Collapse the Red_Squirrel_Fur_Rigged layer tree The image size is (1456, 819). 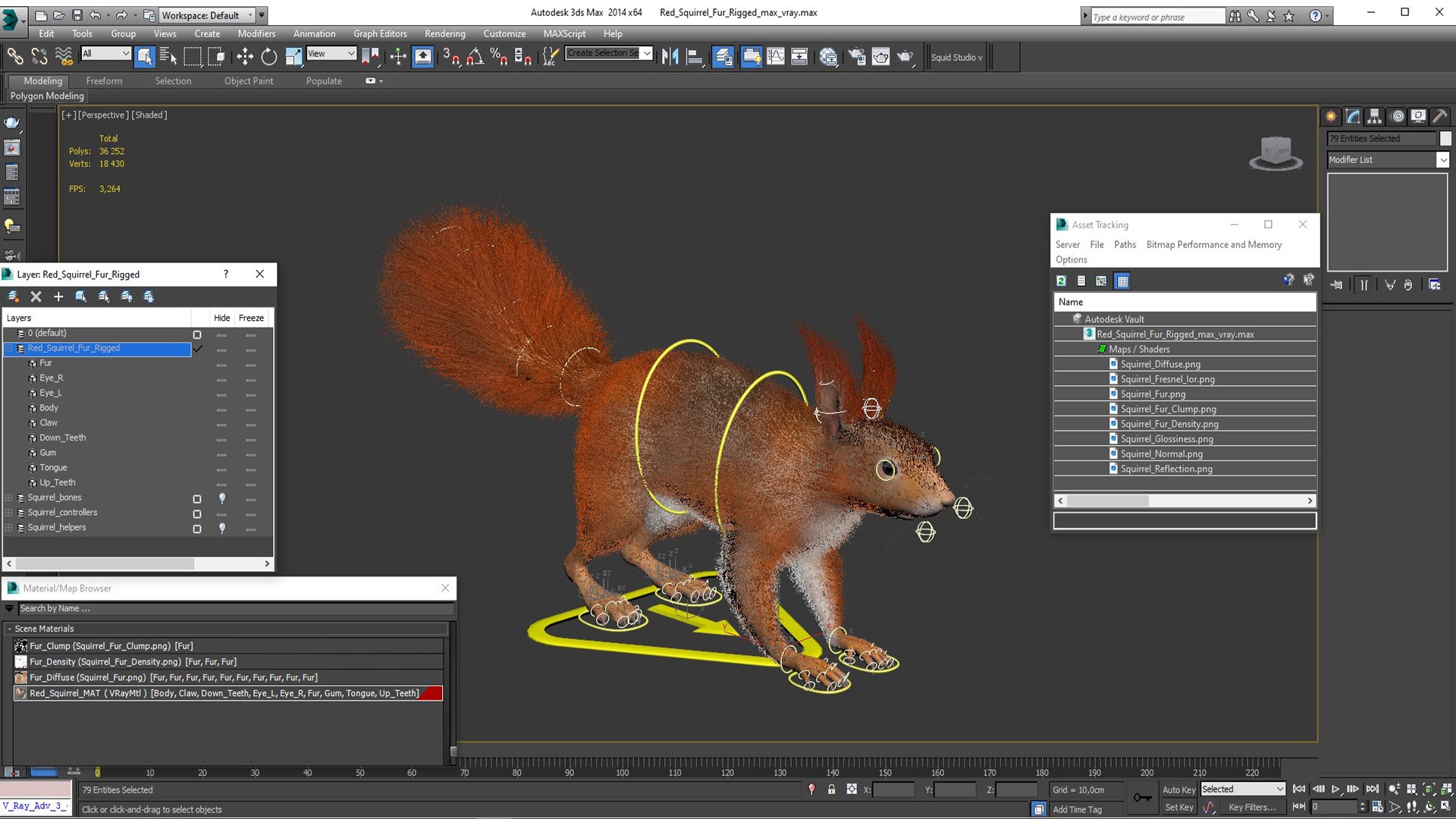(9, 348)
